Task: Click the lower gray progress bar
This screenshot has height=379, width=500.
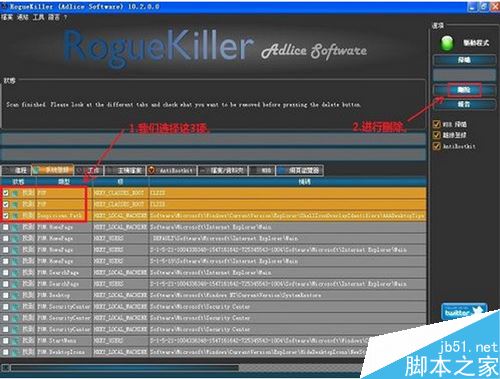Action: pos(213,154)
